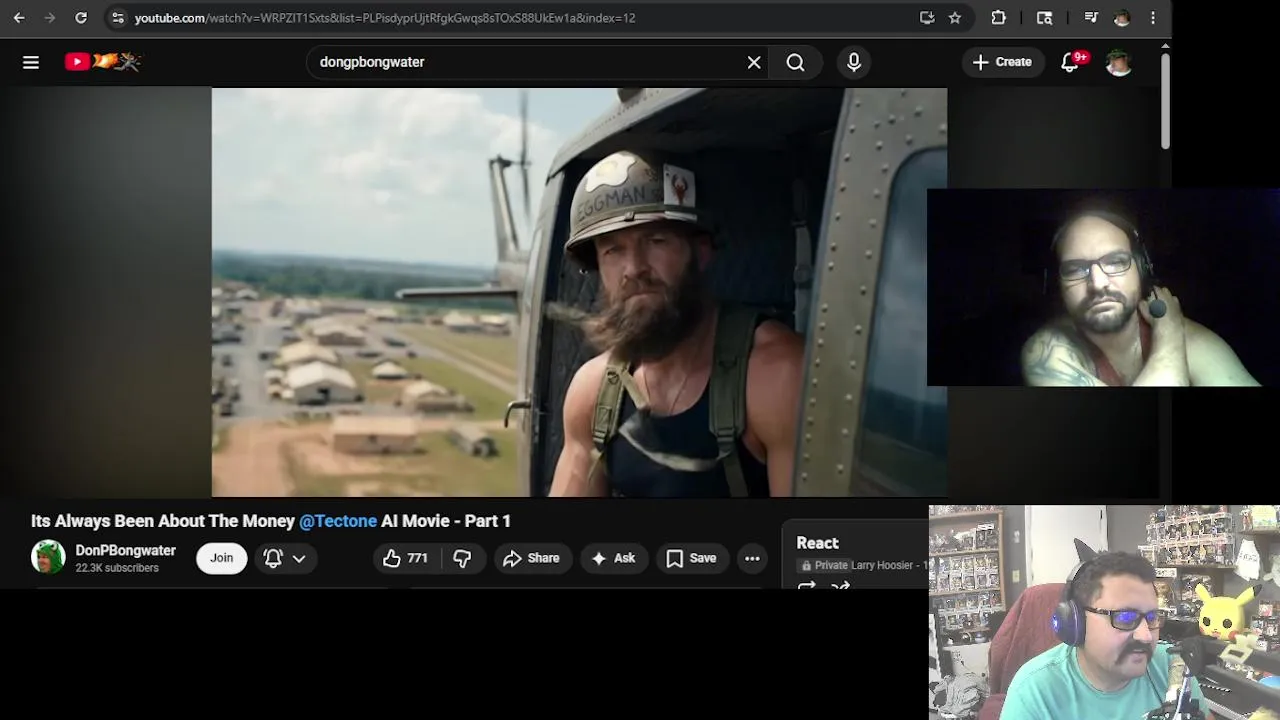The image size is (1280, 720).
Task: Click the browser forward arrow
Action: 50,18
